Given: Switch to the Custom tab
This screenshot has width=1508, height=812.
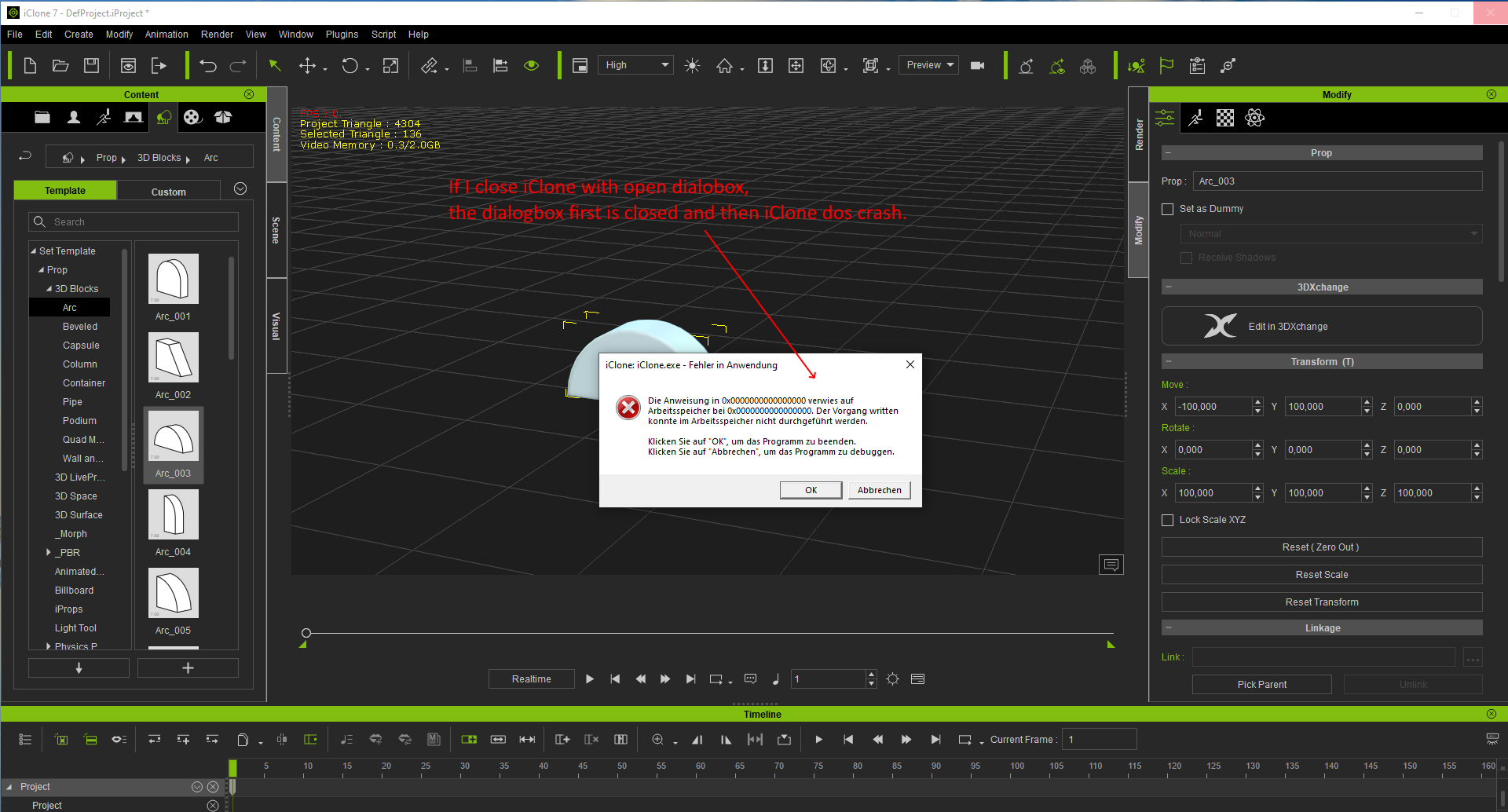Looking at the screenshot, I should (x=169, y=192).
